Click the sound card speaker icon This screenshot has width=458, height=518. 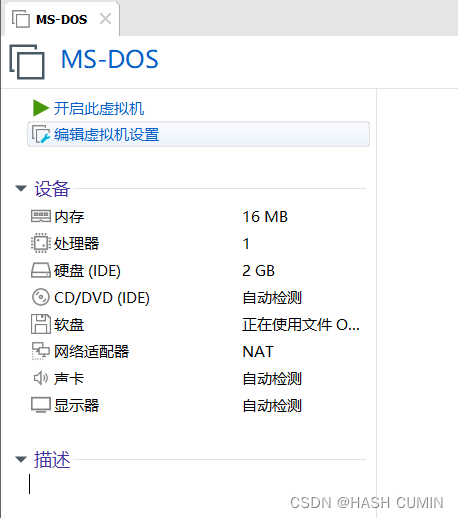pos(41,378)
